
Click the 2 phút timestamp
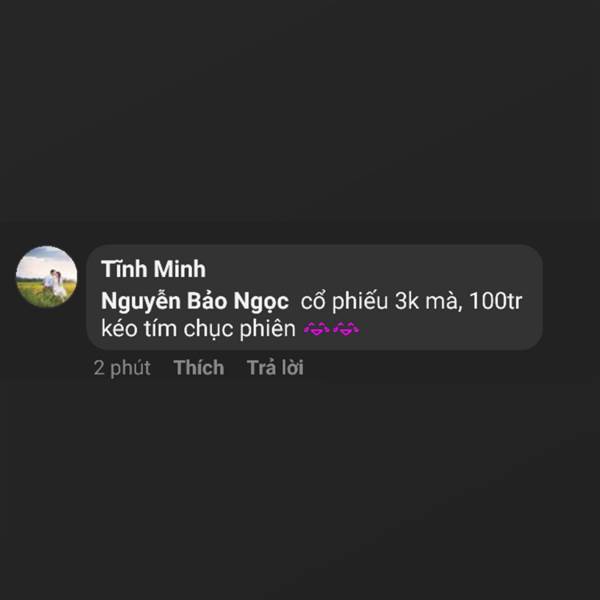click(x=122, y=368)
